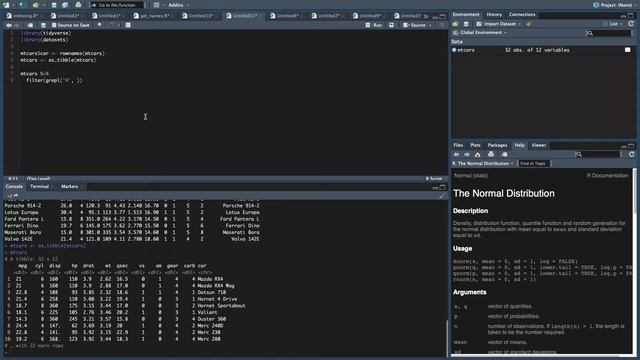Screen dimensions: 640x360
Task: Open the R: The Normal Distribution topic dropdown
Action: coord(483,163)
